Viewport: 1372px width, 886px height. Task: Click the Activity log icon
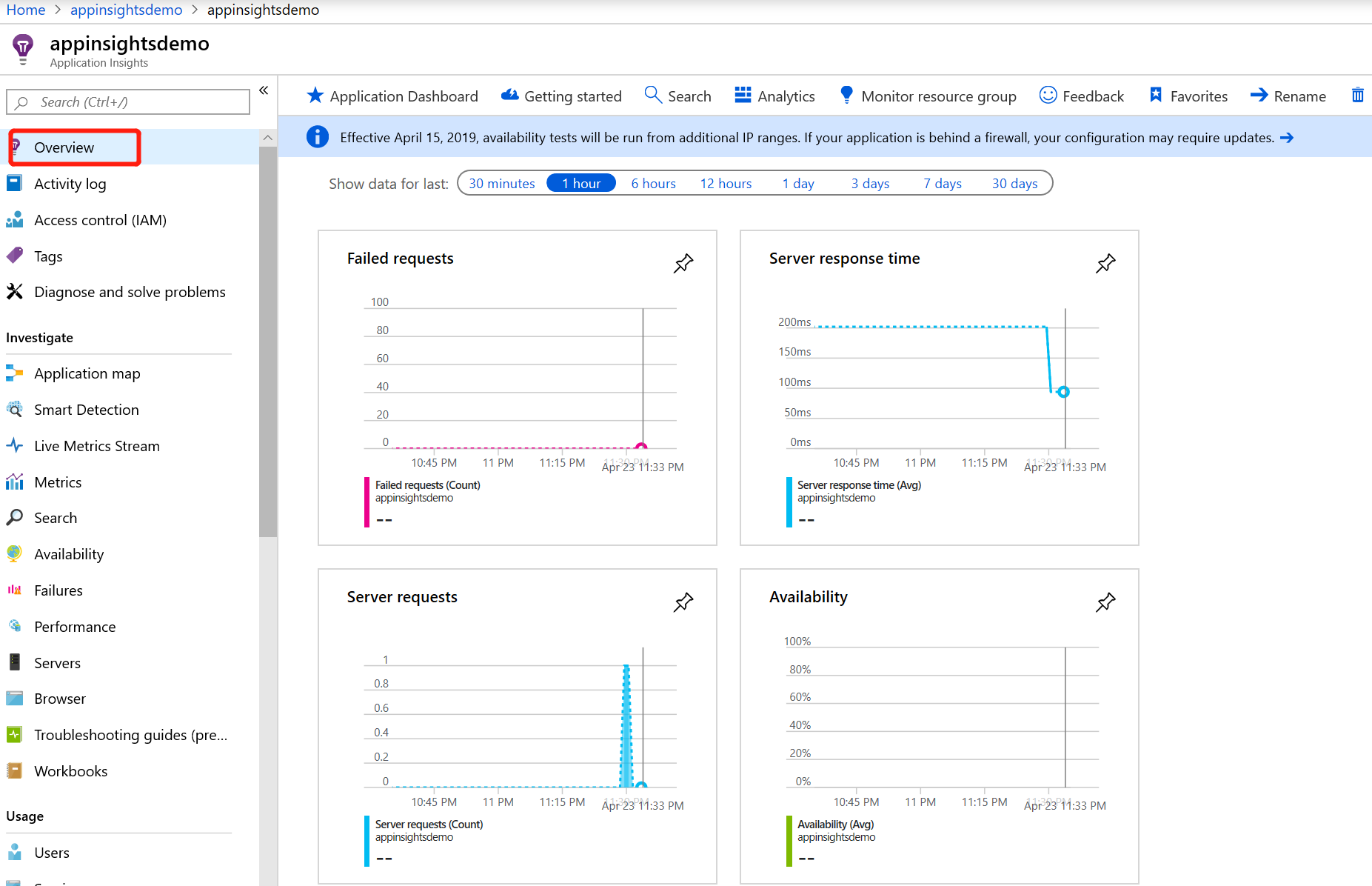pos(14,183)
